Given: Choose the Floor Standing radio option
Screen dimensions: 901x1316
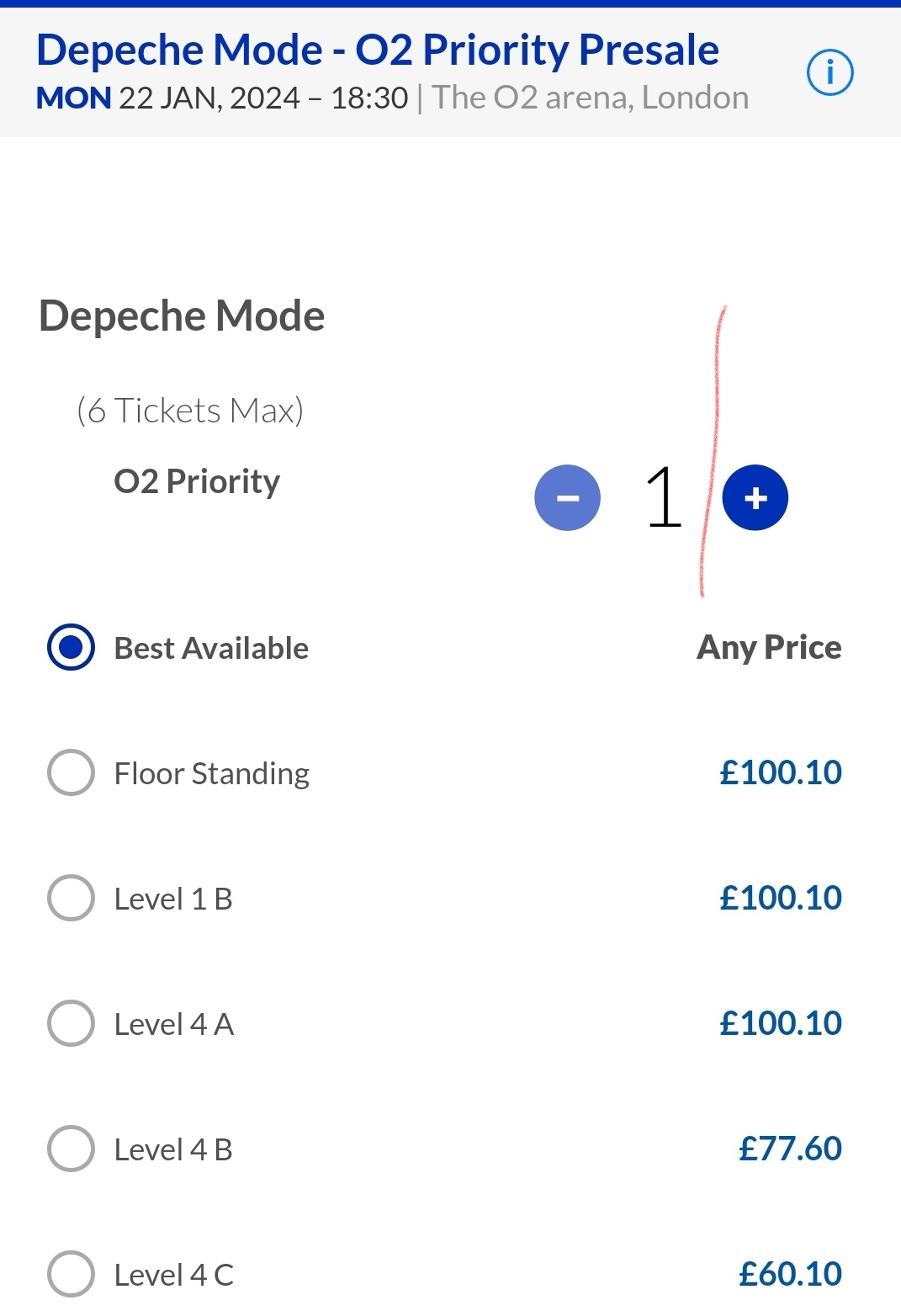Looking at the screenshot, I should 72,772.
